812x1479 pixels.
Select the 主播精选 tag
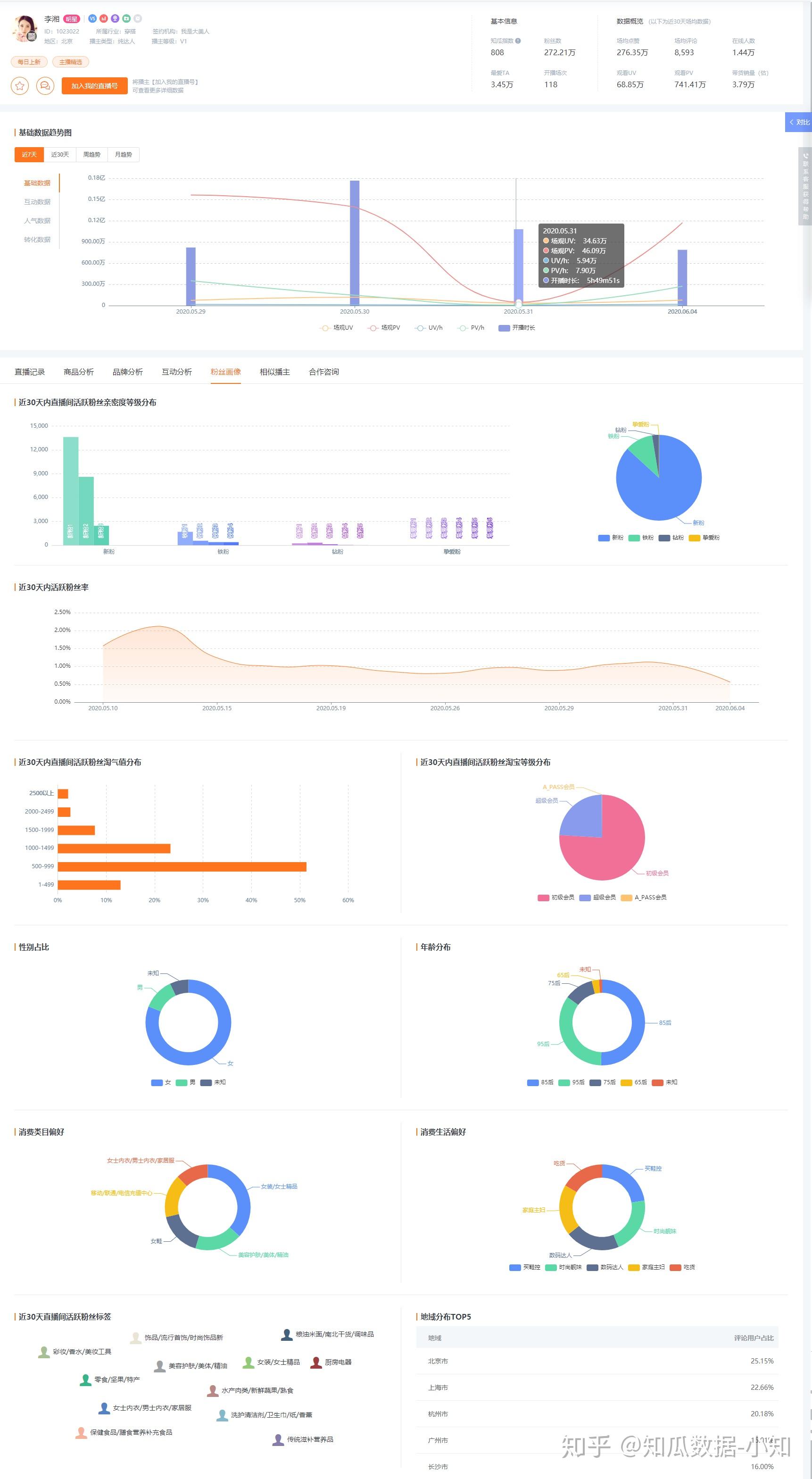coord(71,62)
